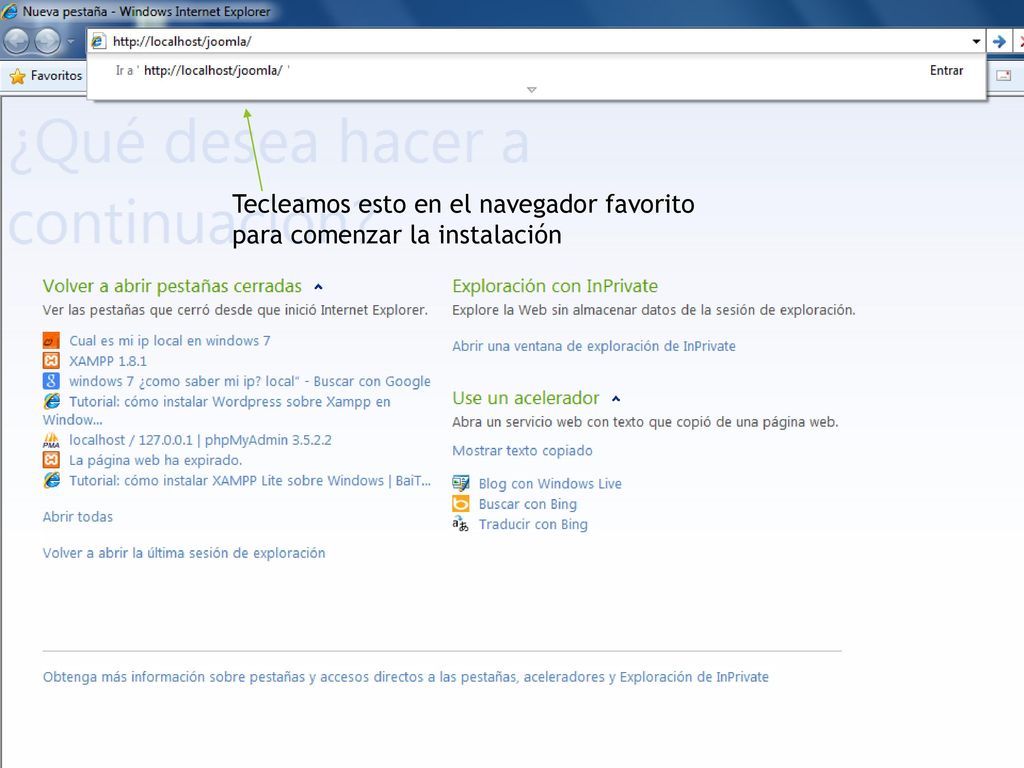
Task: Click the Bing search icon
Action: (x=460, y=504)
